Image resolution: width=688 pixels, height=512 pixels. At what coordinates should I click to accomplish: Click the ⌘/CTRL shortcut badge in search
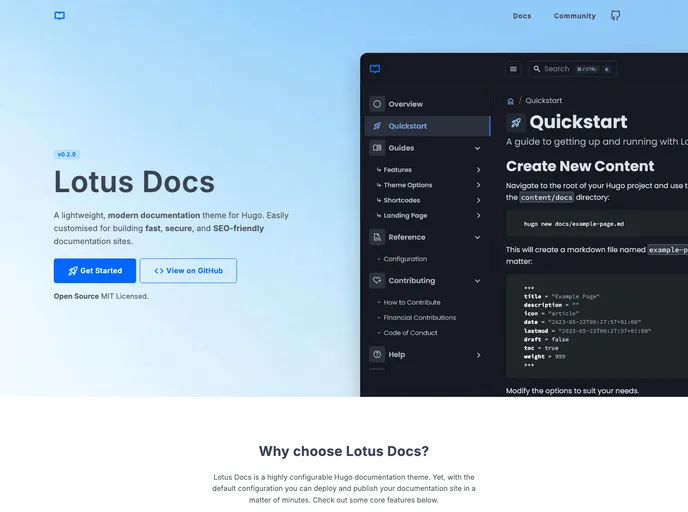(587, 69)
